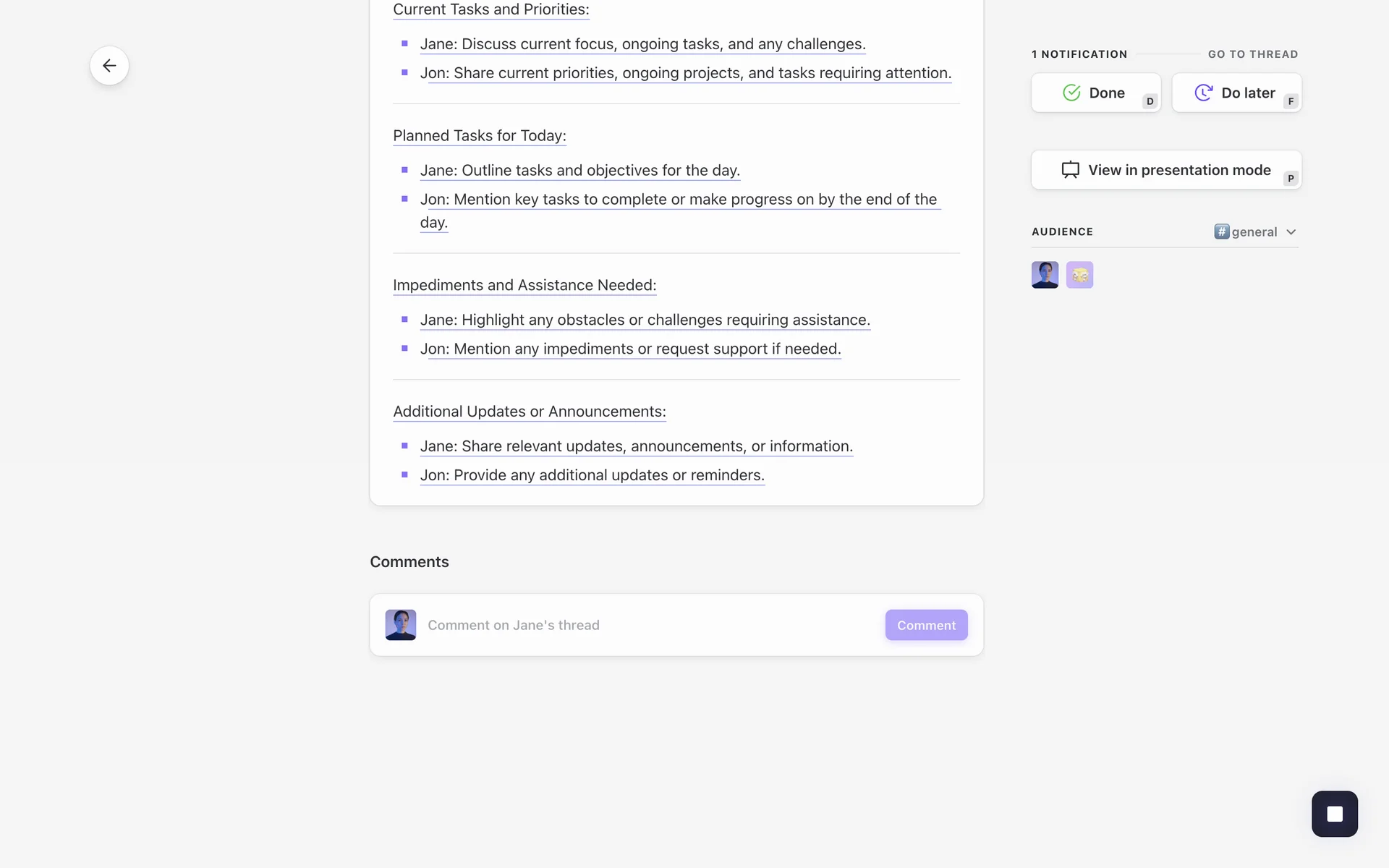Click the Comments section heading
Image resolution: width=1389 pixels, height=868 pixels.
pos(409,562)
